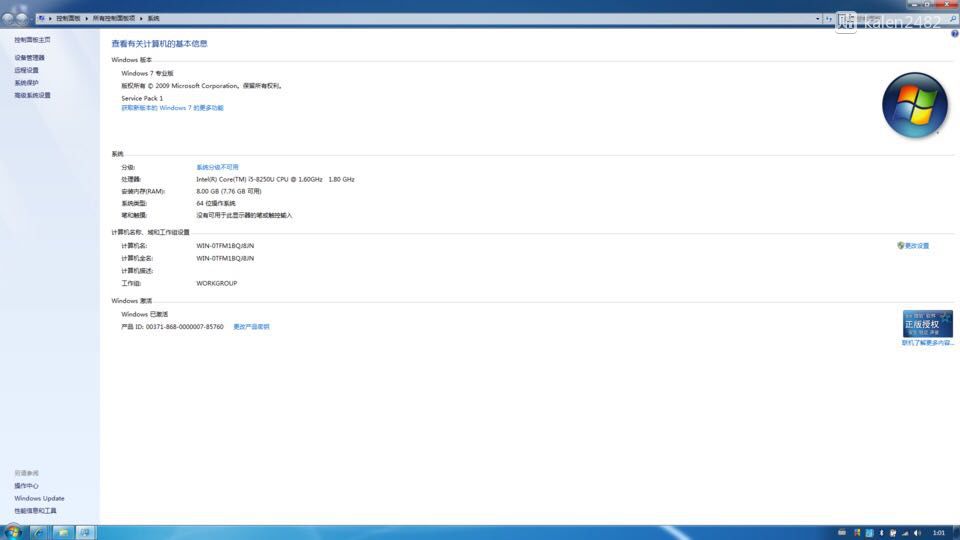960x540 pixels.
Task: Open 系统保护 (System protection) link
Action: coord(26,83)
